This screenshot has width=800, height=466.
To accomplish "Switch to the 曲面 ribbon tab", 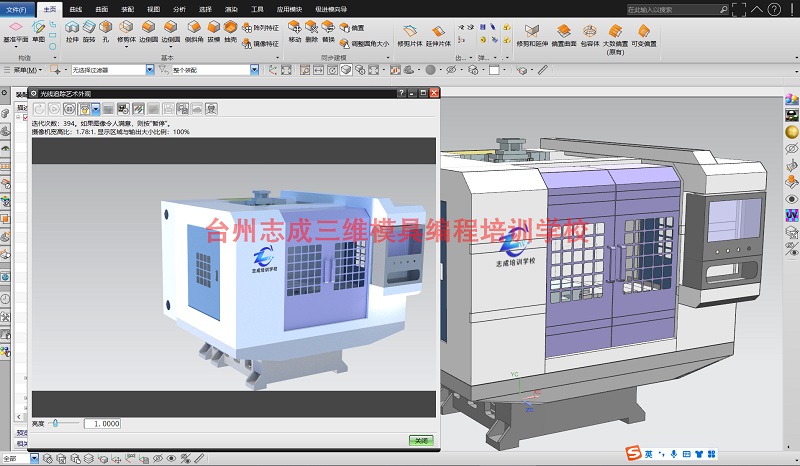I will pyautogui.click(x=102, y=10).
